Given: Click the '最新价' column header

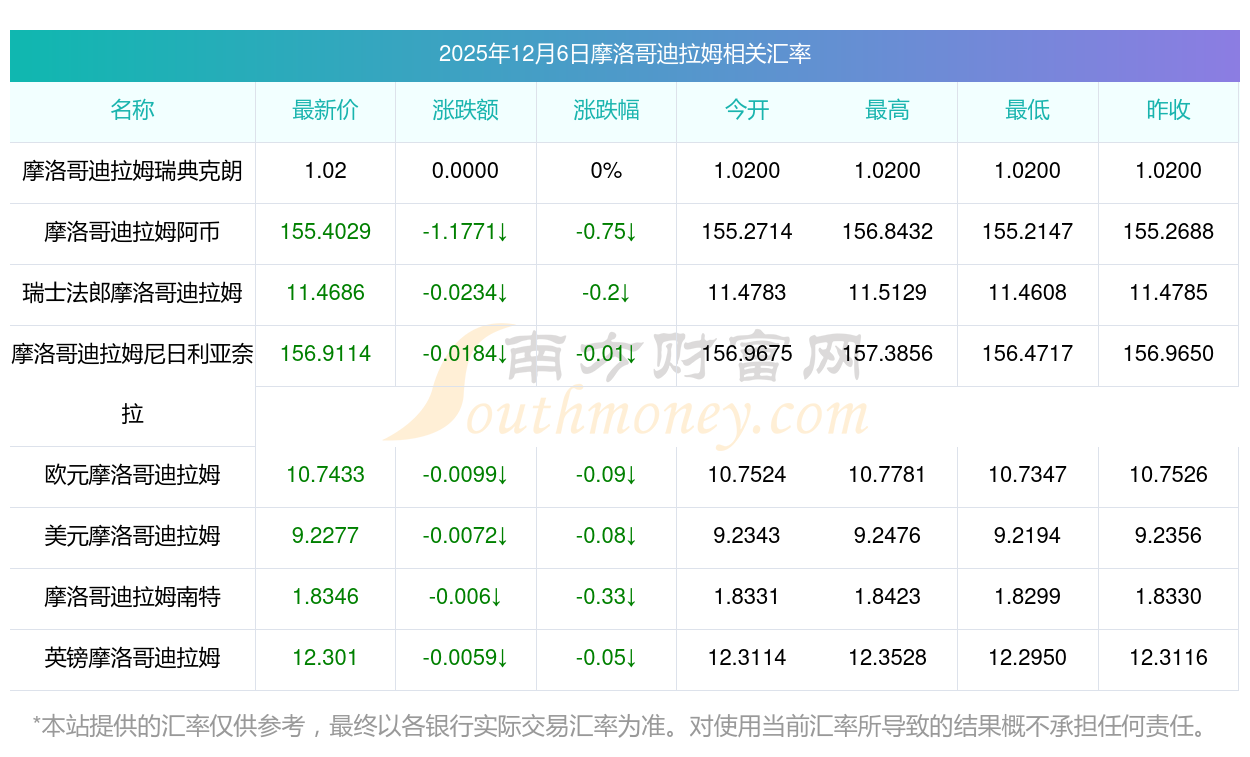Looking at the screenshot, I should coord(326,110).
